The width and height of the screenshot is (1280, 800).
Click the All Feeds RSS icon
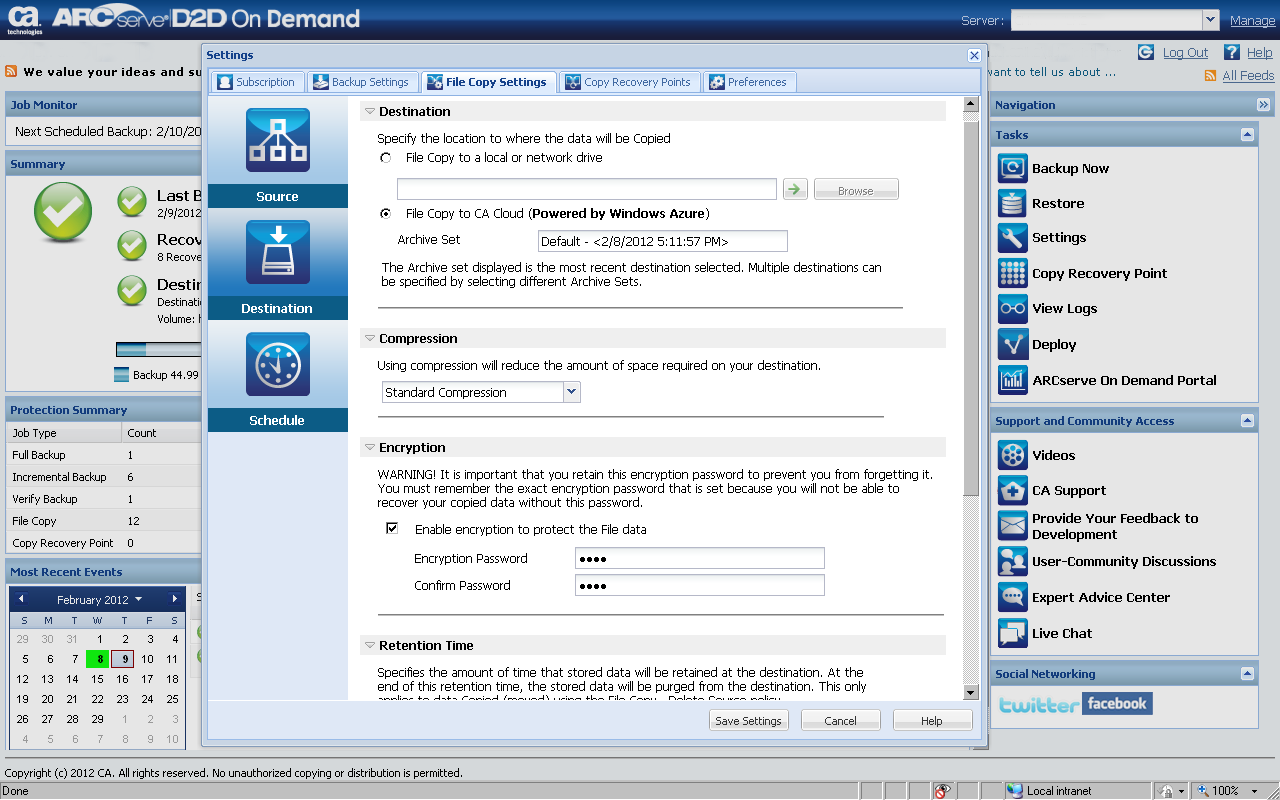click(x=1211, y=76)
